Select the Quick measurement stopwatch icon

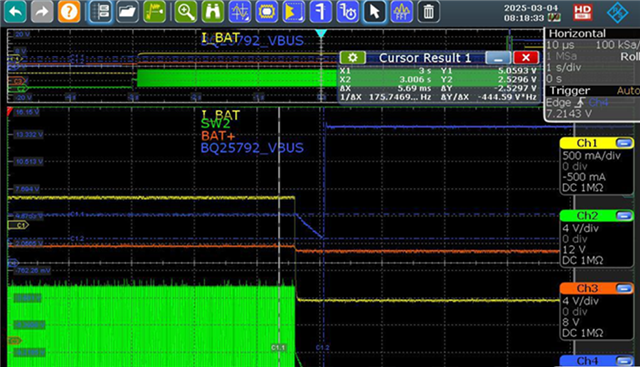(x=347, y=11)
